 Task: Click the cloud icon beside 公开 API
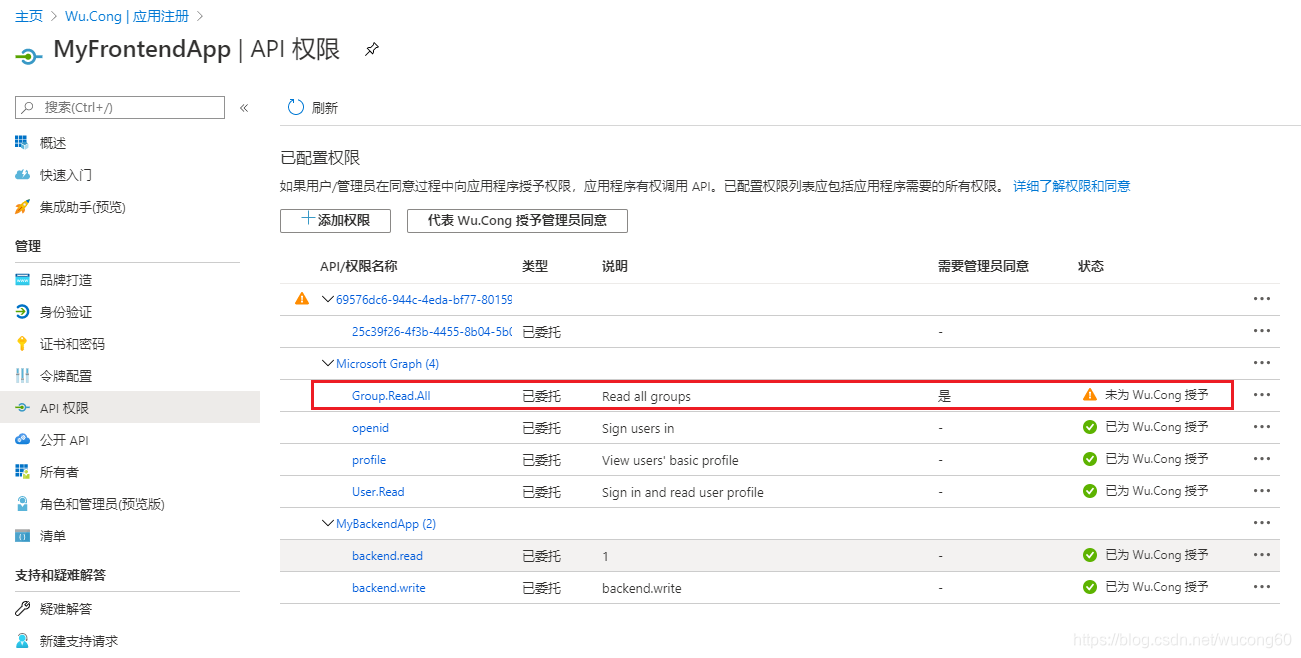pos(22,440)
